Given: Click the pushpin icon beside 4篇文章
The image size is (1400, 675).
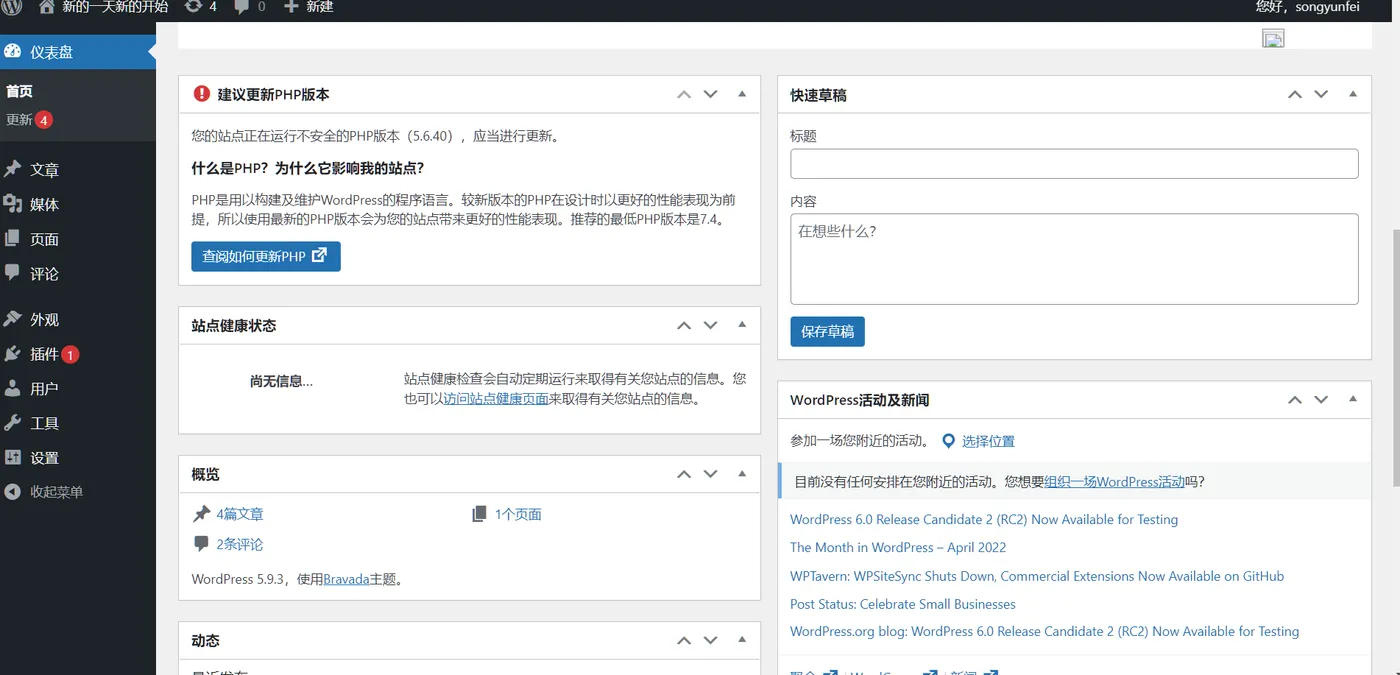Looking at the screenshot, I should pyautogui.click(x=202, y=514).
